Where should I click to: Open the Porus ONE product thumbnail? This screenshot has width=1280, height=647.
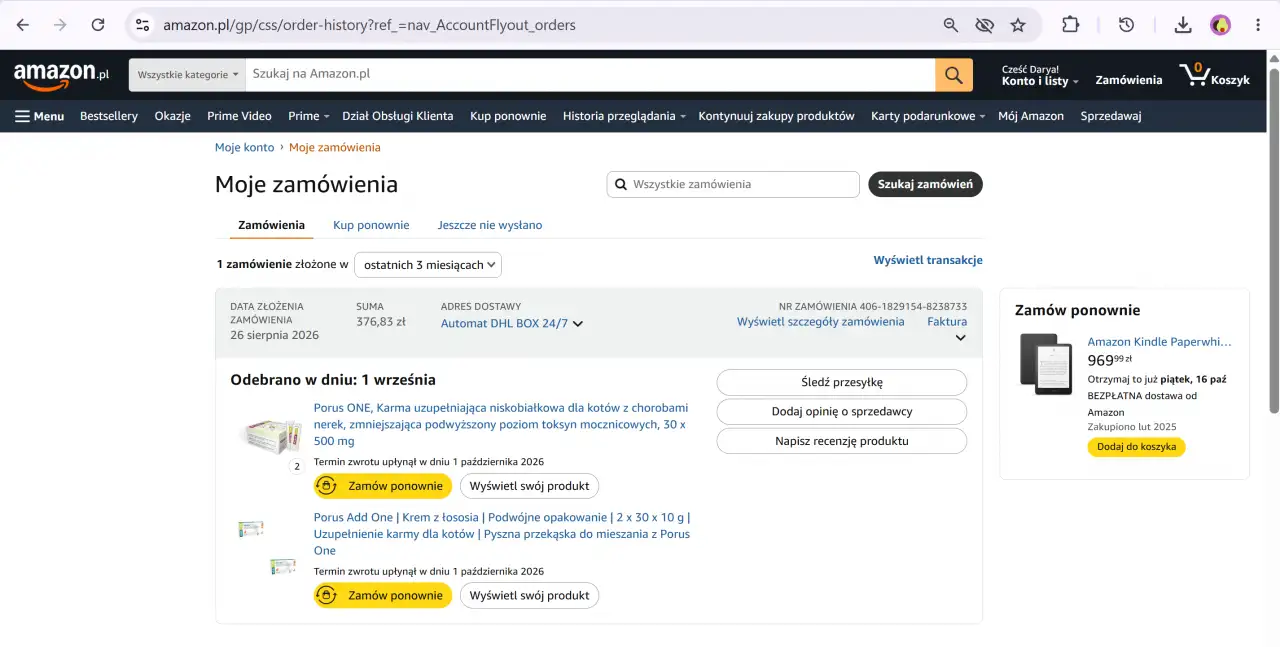point(272,436)
